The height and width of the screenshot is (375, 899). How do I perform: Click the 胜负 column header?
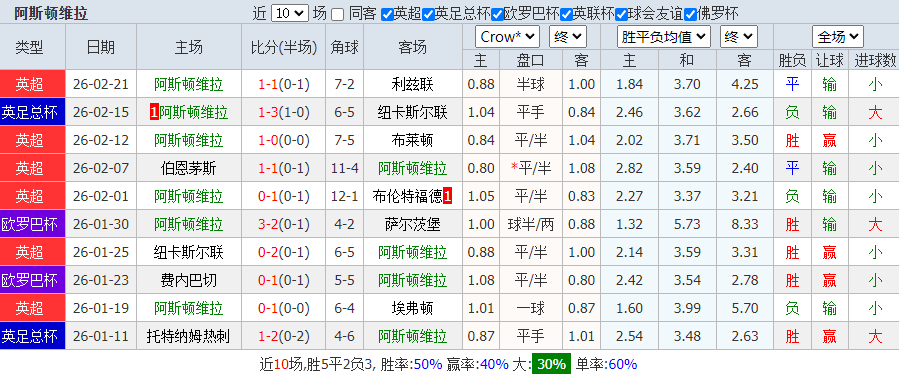[x=792, y=60]
